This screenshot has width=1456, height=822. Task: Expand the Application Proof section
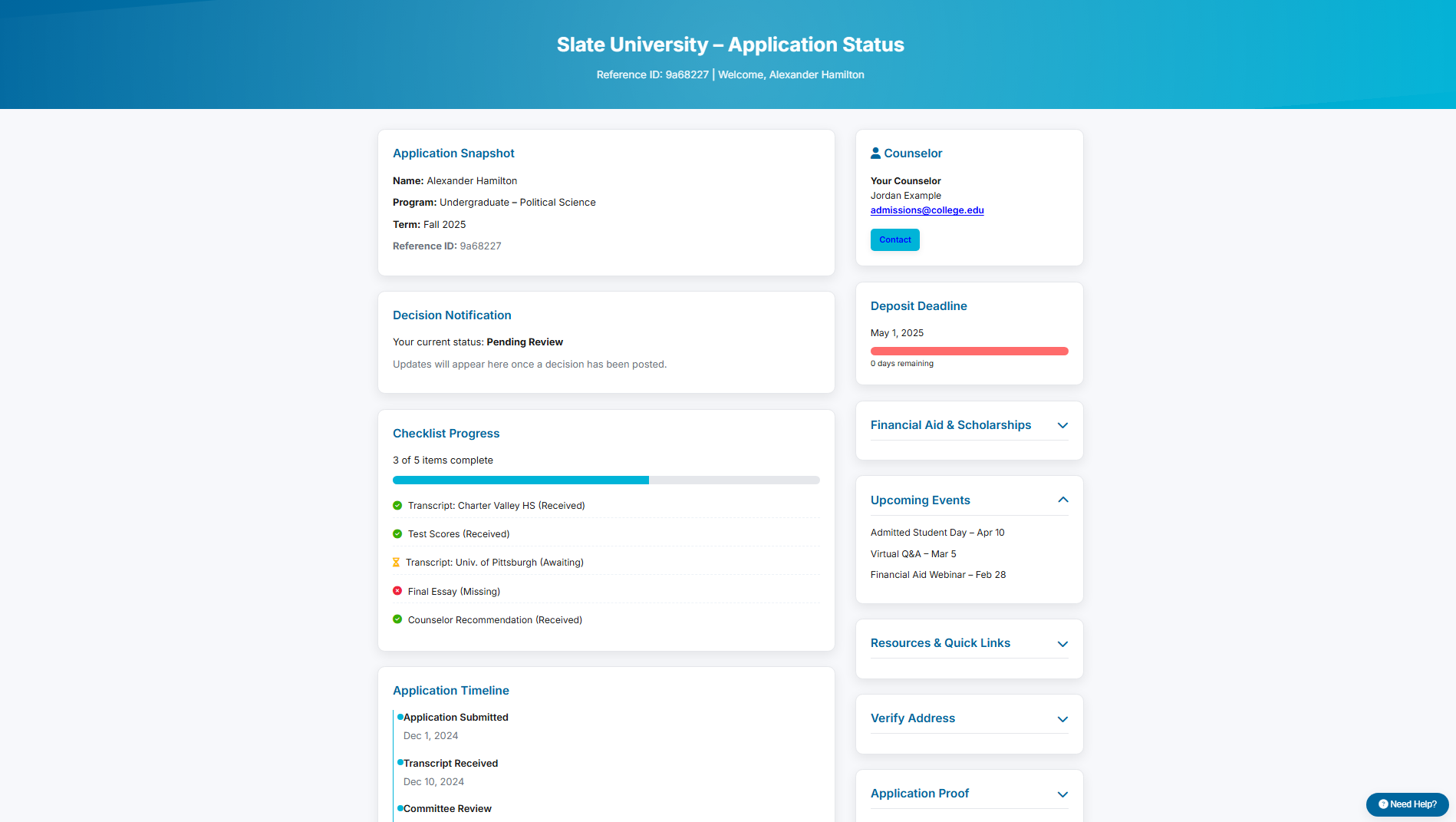point(1062,794)
